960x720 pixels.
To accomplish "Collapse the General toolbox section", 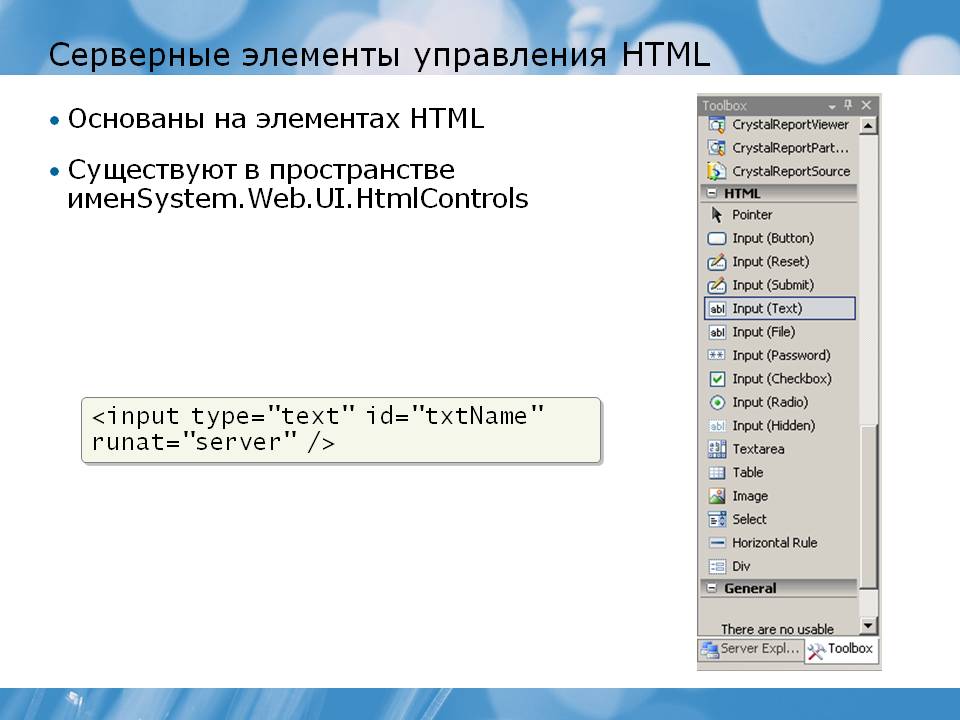I will (x=711, y=588).
